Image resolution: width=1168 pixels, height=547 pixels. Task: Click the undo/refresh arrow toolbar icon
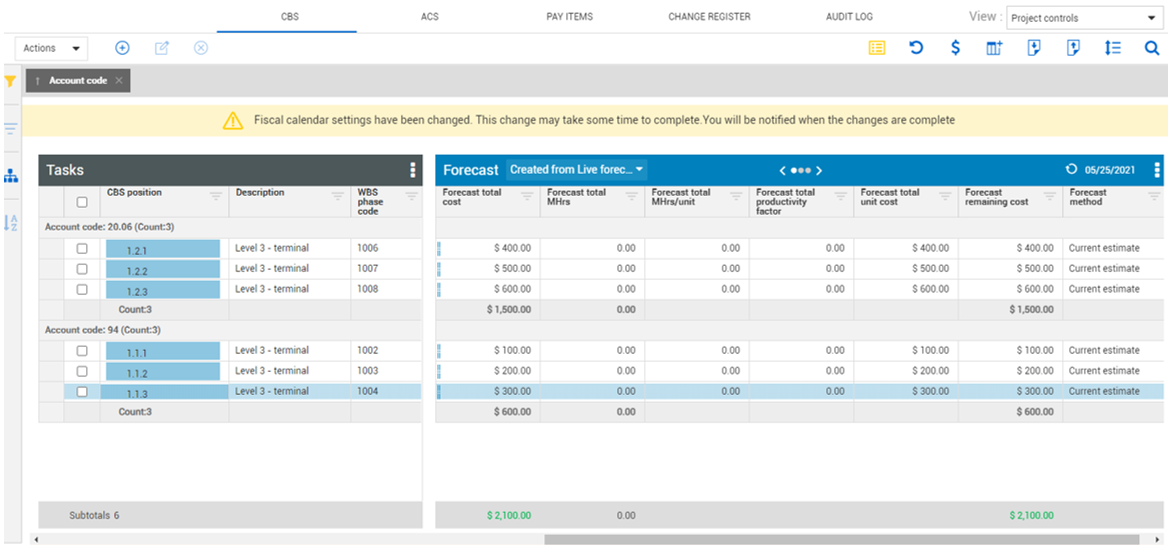pos(916,48)
